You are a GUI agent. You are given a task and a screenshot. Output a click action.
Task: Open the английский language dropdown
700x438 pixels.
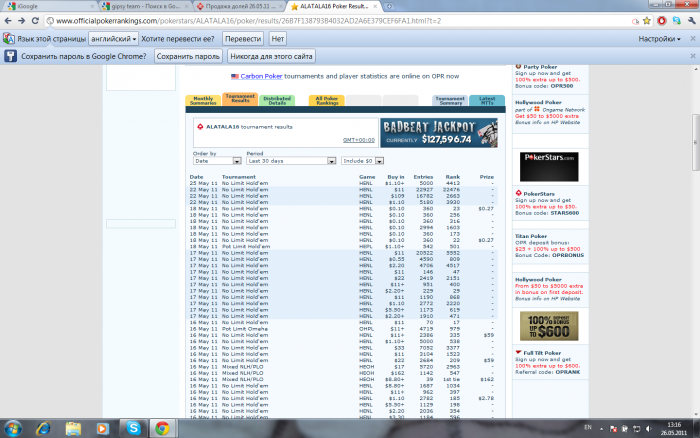(x=113, y=39)
